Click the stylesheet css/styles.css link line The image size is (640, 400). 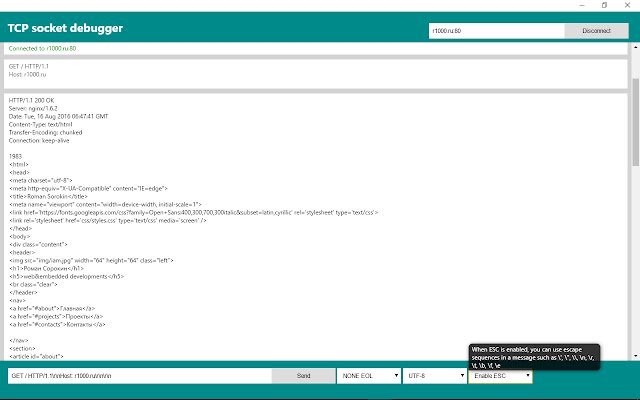(108, 220)
